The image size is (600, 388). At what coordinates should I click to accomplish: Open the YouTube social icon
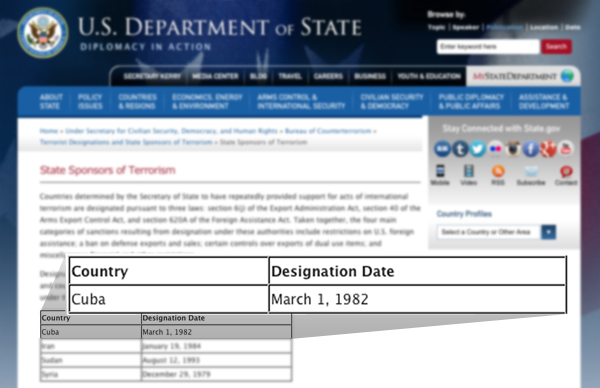tap(566, 148)
